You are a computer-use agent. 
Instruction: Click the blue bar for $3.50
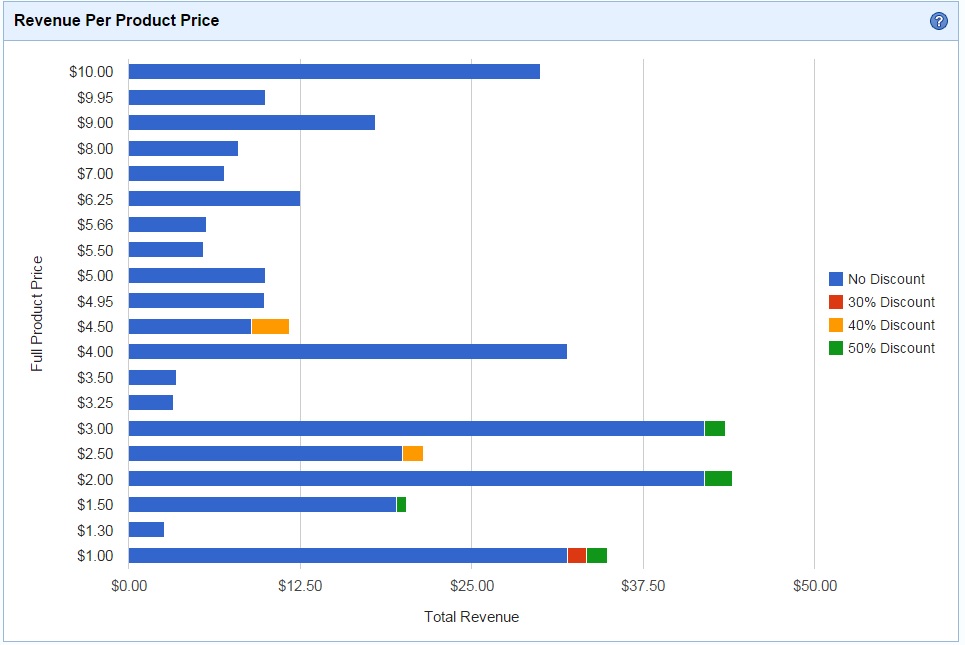point(153,377)
